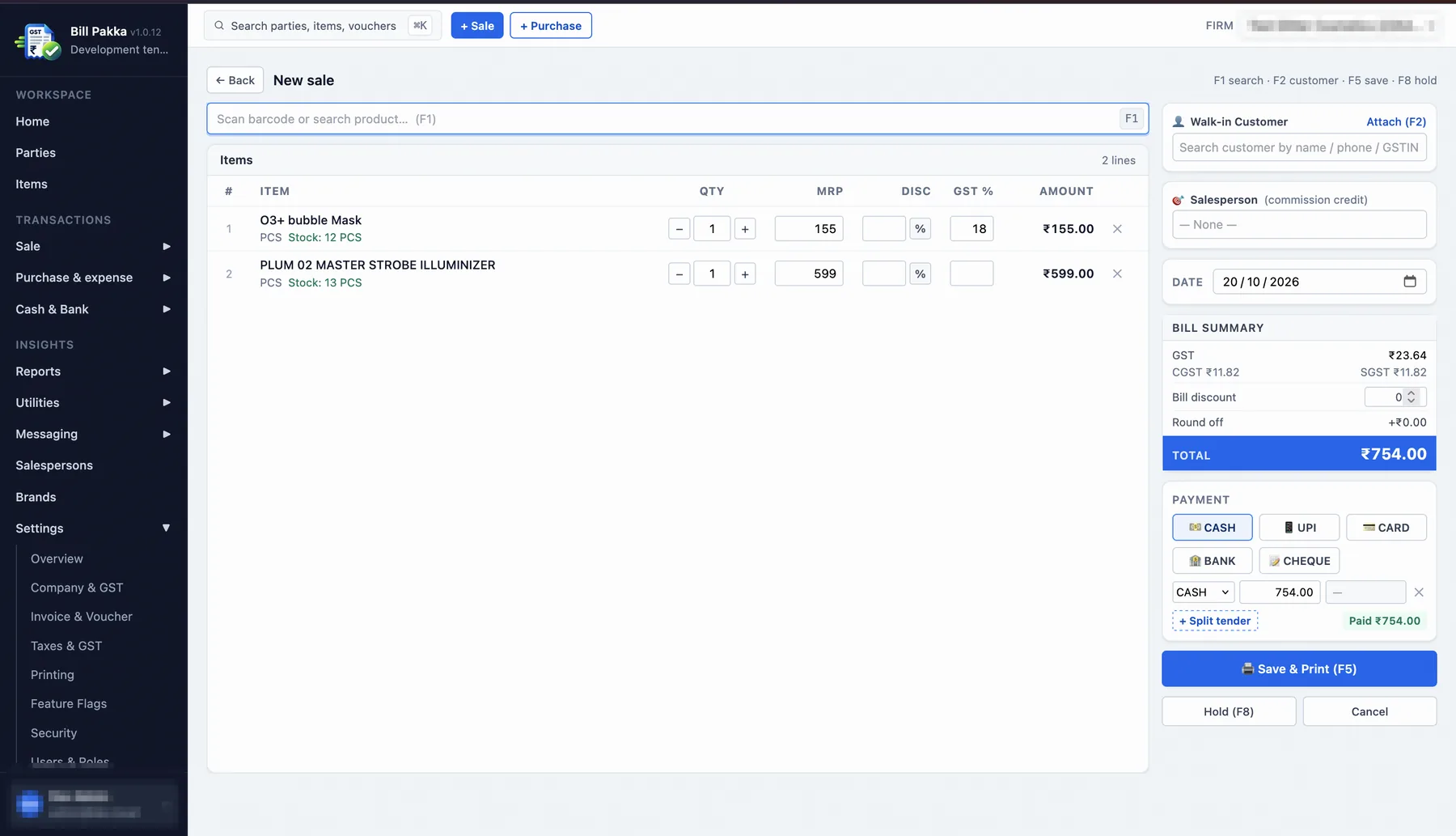Select CASH payment mode
This screenshot has width=1456, height=836.
(x=1213, y=528)
